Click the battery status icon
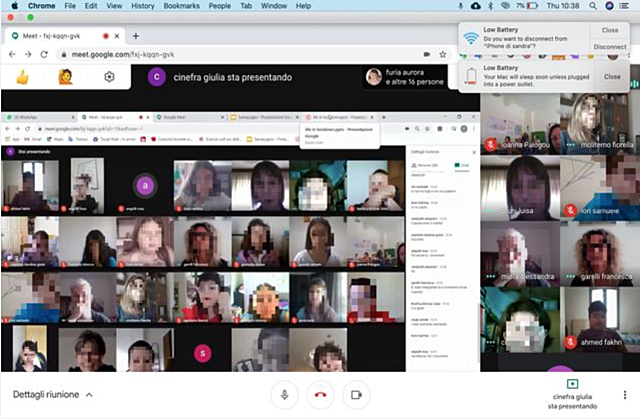 [x=532, y=6]
